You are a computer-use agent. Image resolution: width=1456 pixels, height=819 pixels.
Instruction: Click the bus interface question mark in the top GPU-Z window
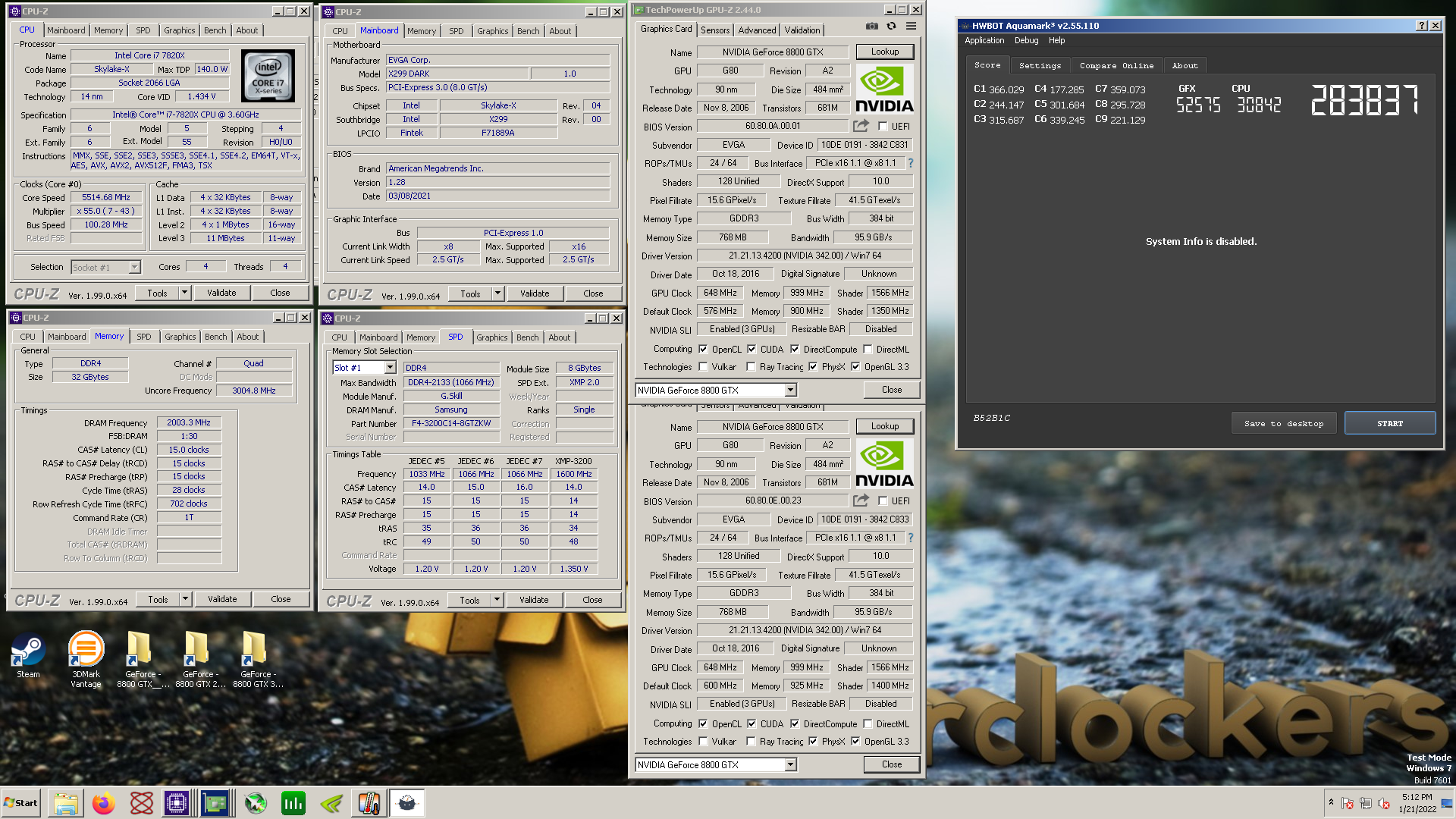click(x=910, y=163)
